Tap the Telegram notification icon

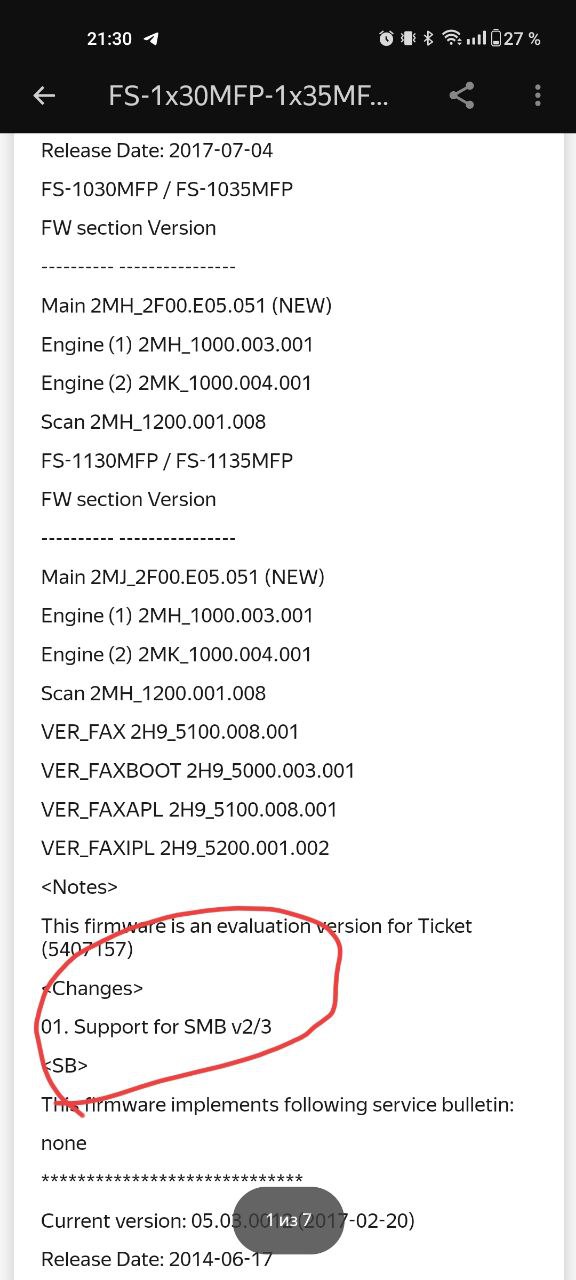pyautogui.click(x=152, y=39)
